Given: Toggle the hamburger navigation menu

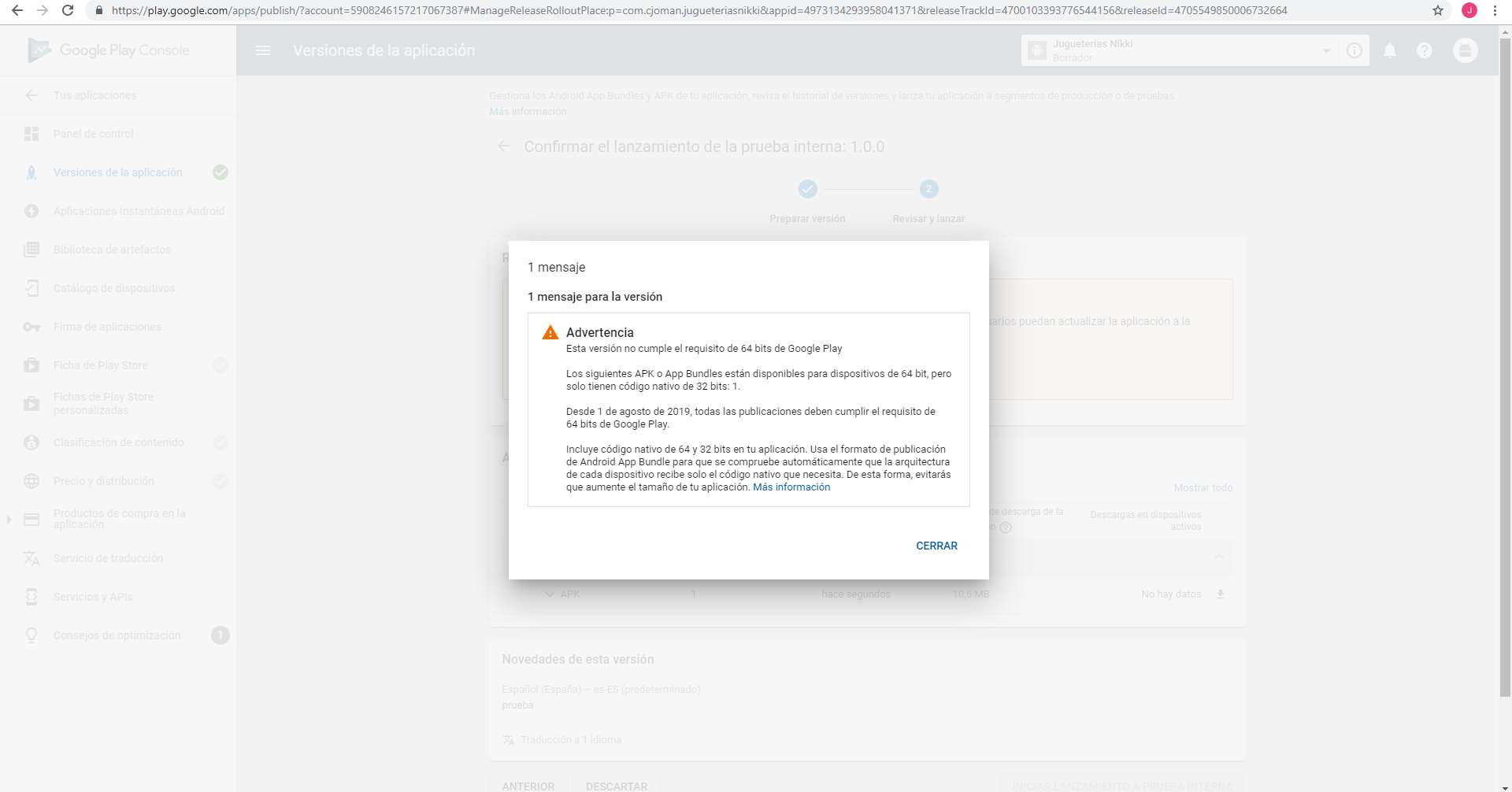Looking at the screenshot, I should tap(263, 50).
